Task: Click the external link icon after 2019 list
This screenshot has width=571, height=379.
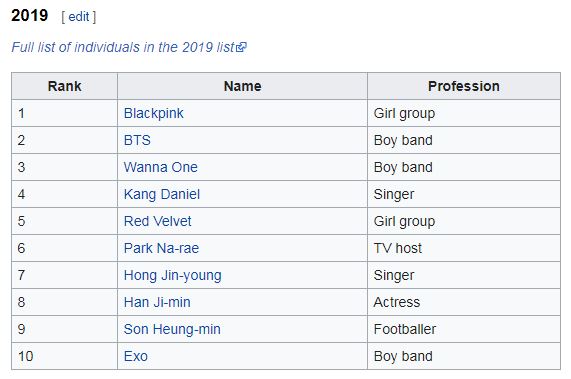Action: coord(241,47)
